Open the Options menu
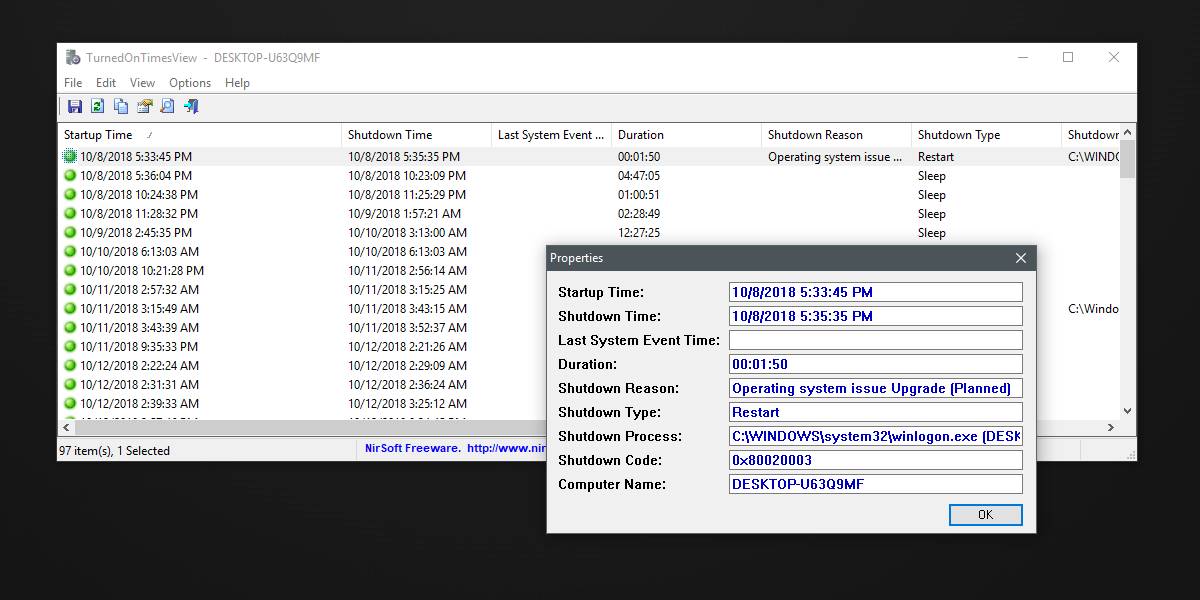This screenshot has width=1200, height=600. [x=190, y=83]
